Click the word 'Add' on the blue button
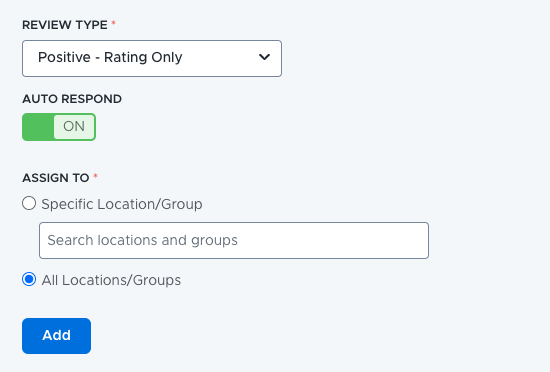The height and width of the screenshot is (372, 550). click(56, 336)
